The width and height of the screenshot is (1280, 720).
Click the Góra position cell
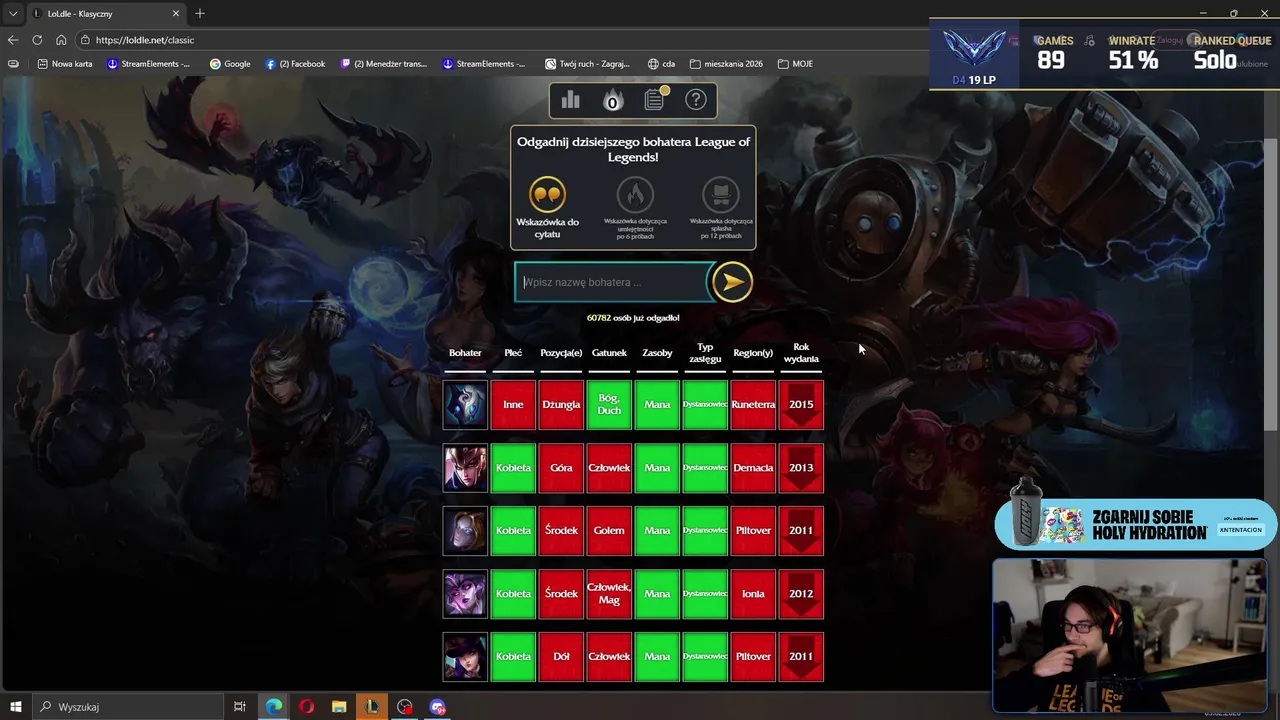[x=561, y=468]
